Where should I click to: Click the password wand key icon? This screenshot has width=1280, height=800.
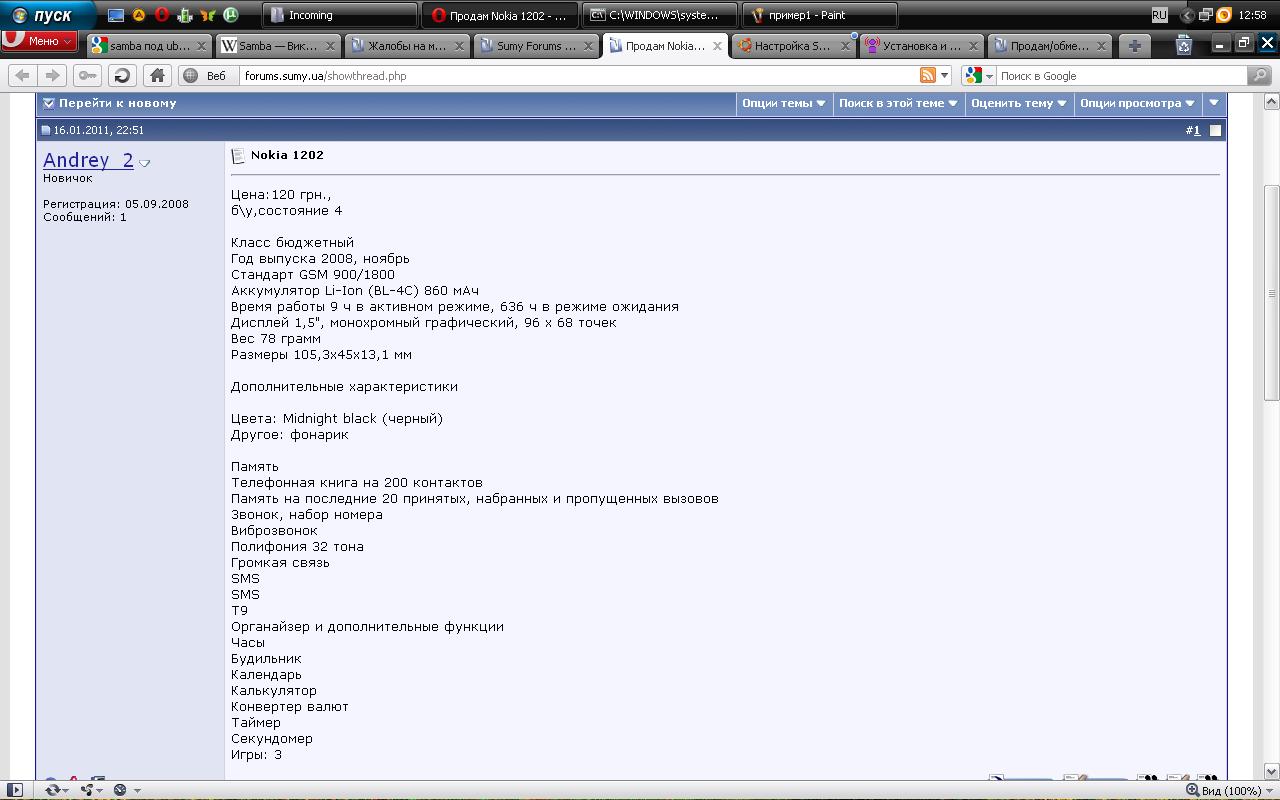point(88,76)
